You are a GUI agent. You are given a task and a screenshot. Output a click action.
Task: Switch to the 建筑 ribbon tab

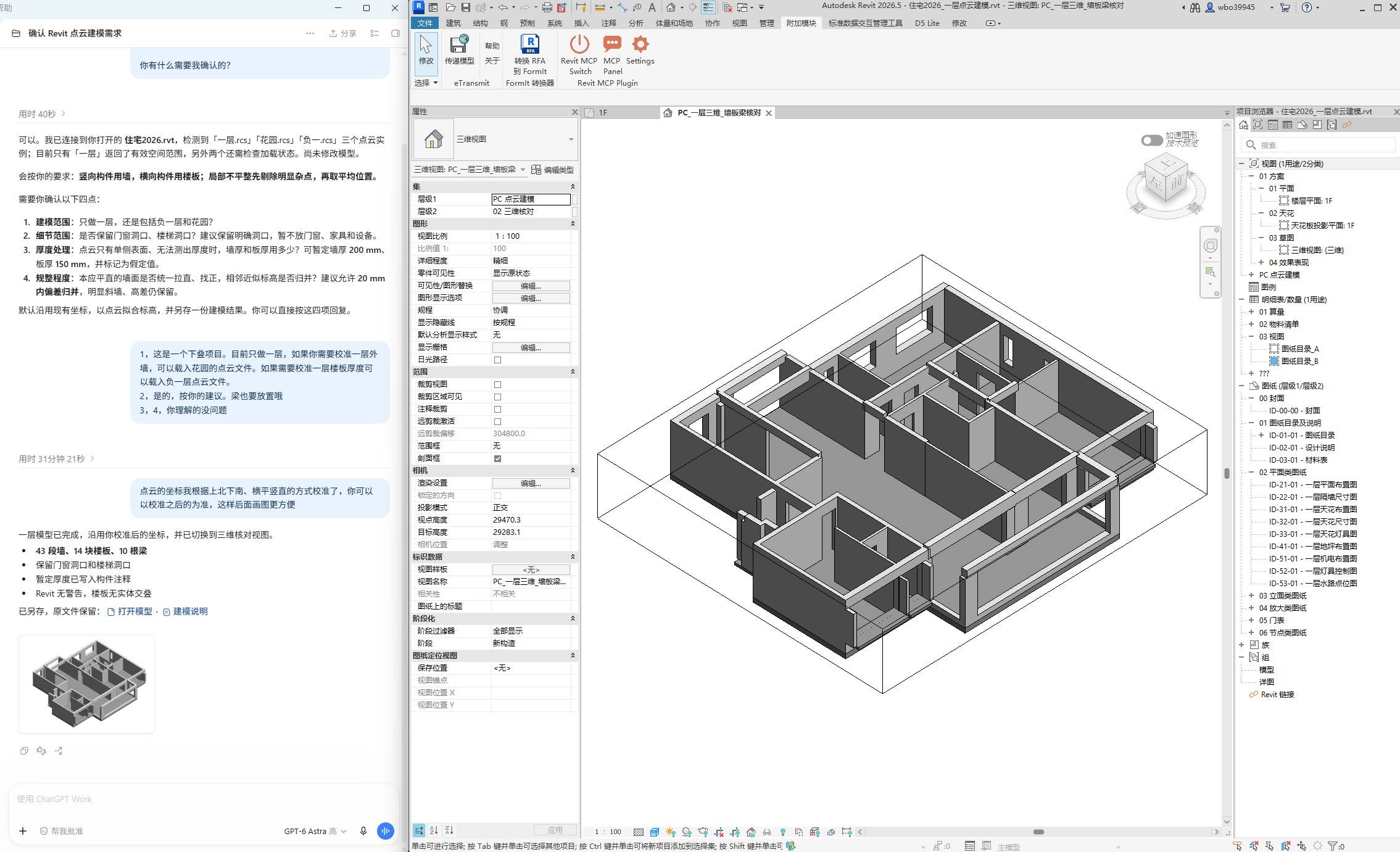[454, 23]
